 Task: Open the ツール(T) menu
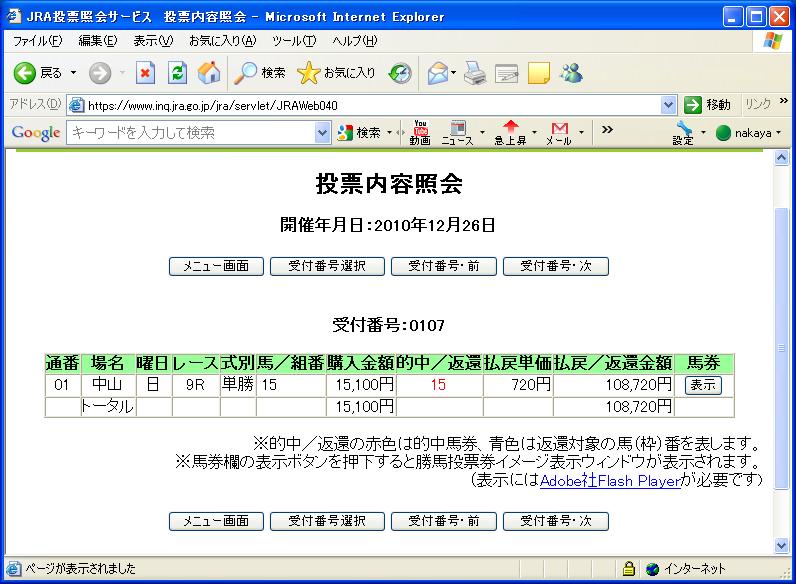click(x=294, y=41)
